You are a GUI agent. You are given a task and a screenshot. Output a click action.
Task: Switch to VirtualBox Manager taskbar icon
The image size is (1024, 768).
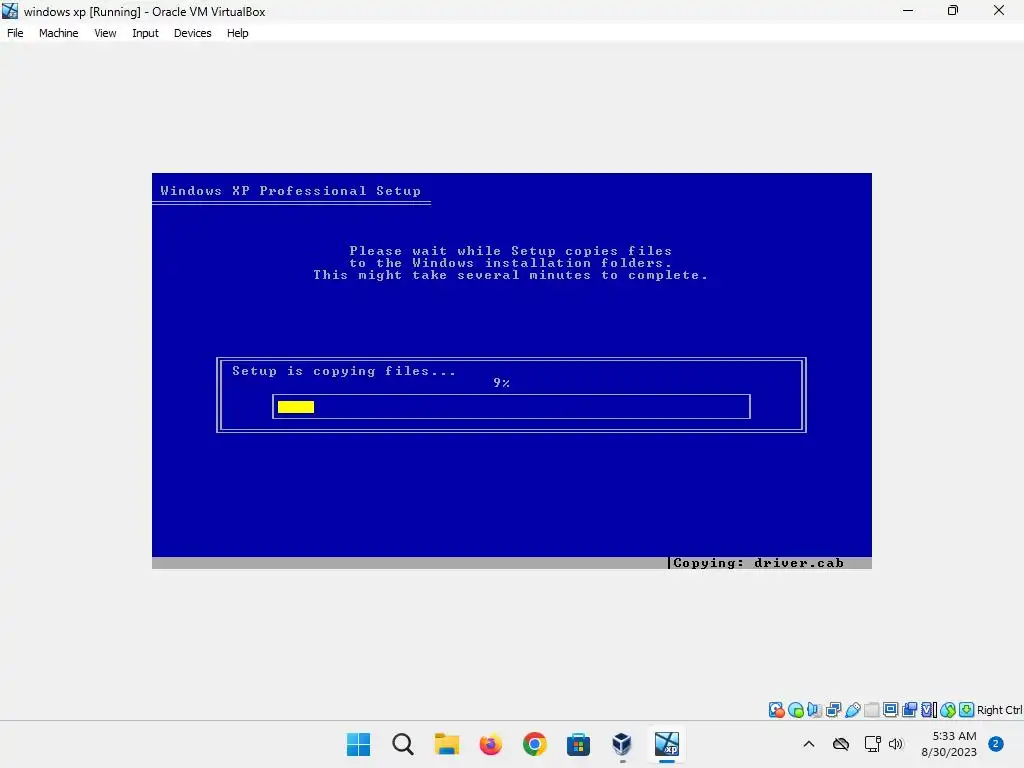click(x=622, y=744)
